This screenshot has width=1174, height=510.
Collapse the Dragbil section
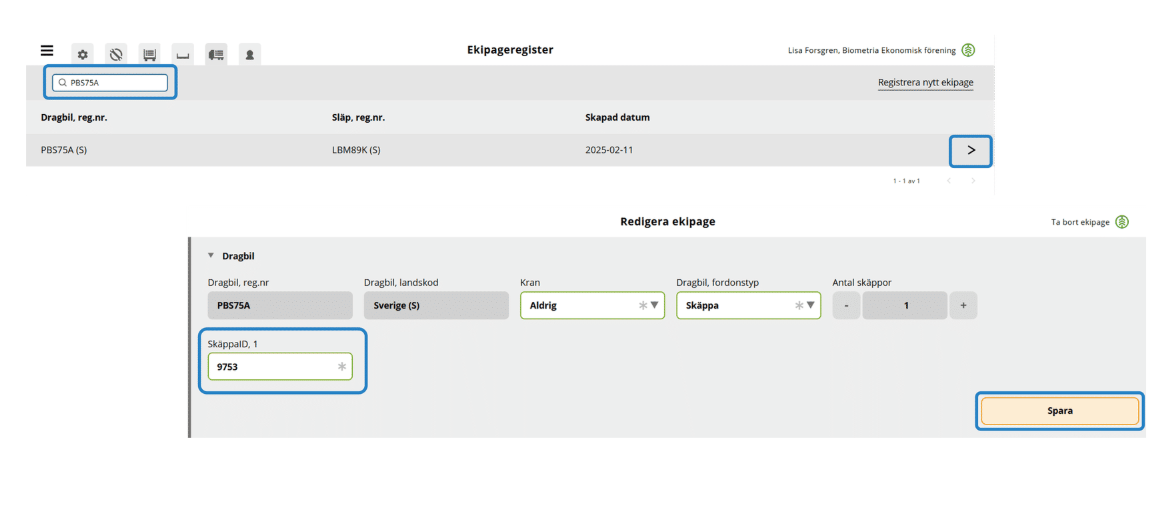tap(211, 256)
